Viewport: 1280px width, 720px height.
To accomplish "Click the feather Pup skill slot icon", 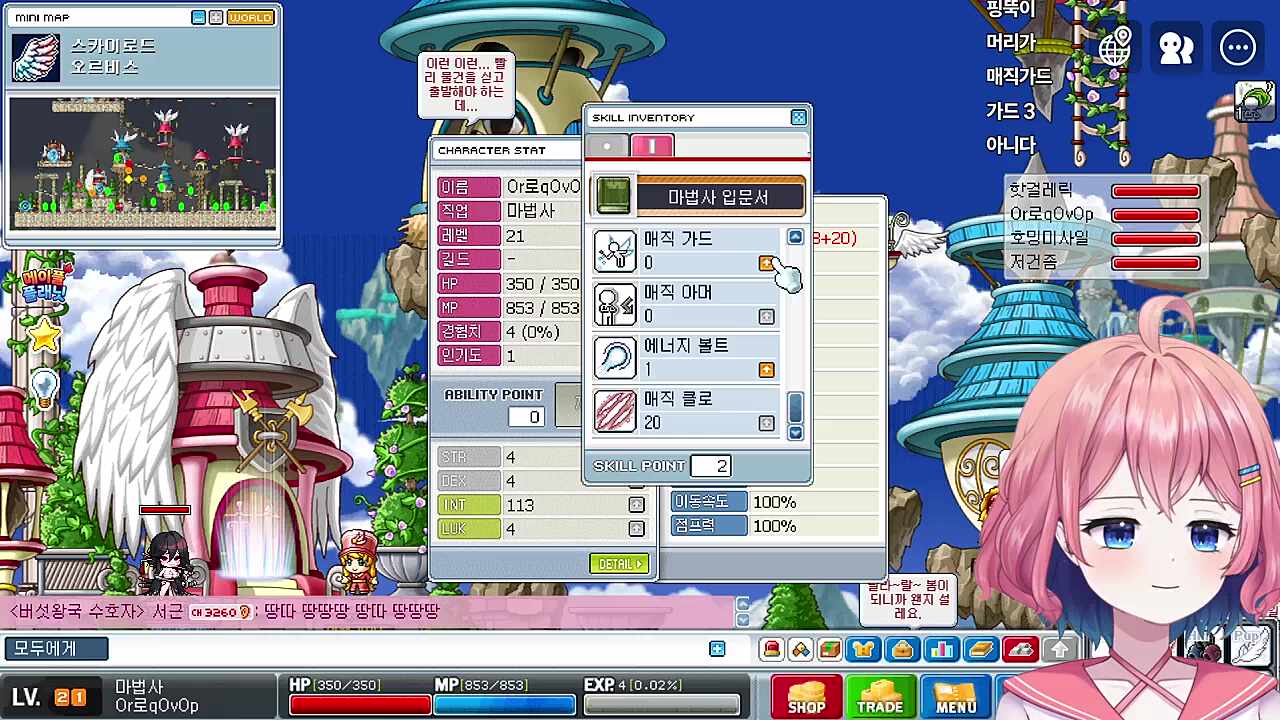I will click(1251, 646).
